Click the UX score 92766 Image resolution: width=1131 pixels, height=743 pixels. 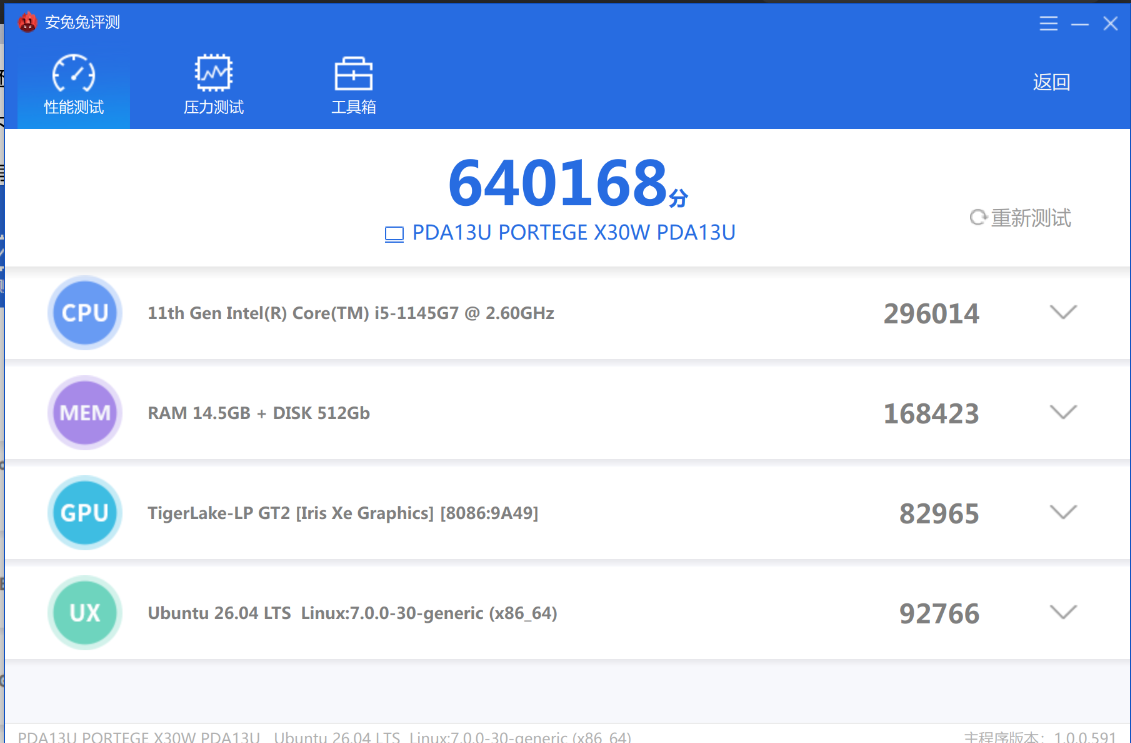[939, 614]
